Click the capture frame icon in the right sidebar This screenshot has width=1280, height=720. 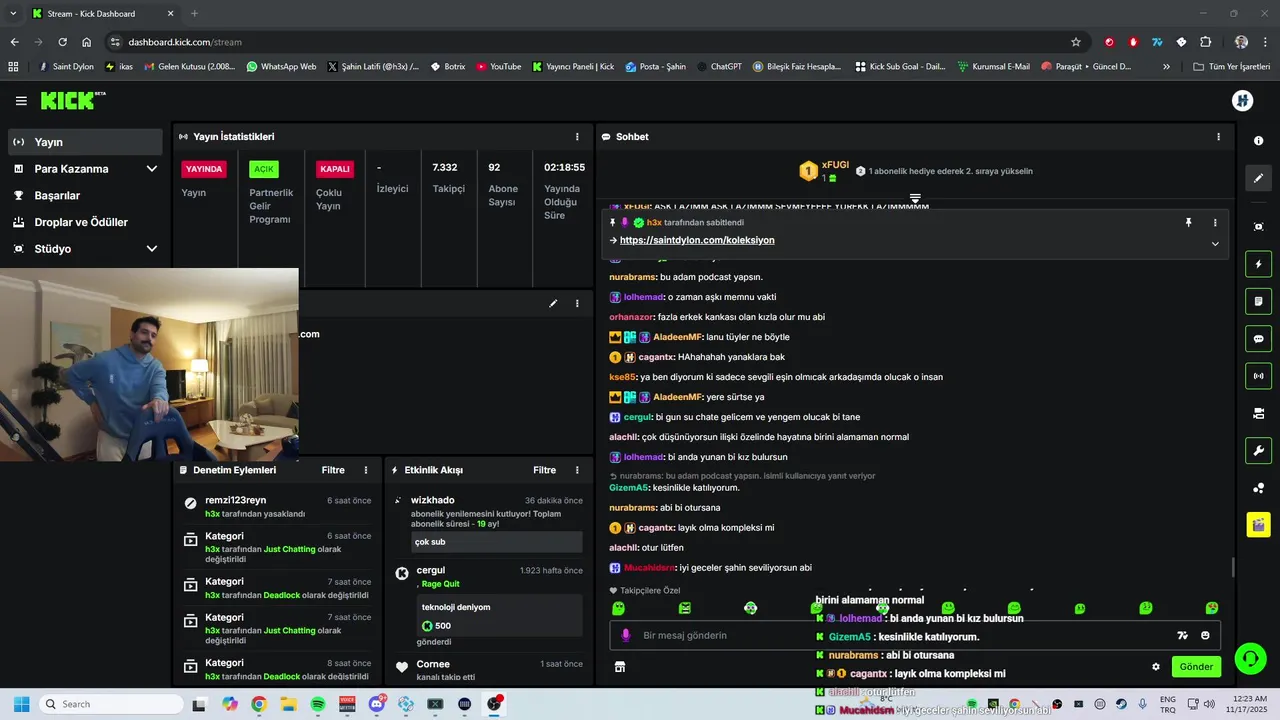[x=1258, y=227]
